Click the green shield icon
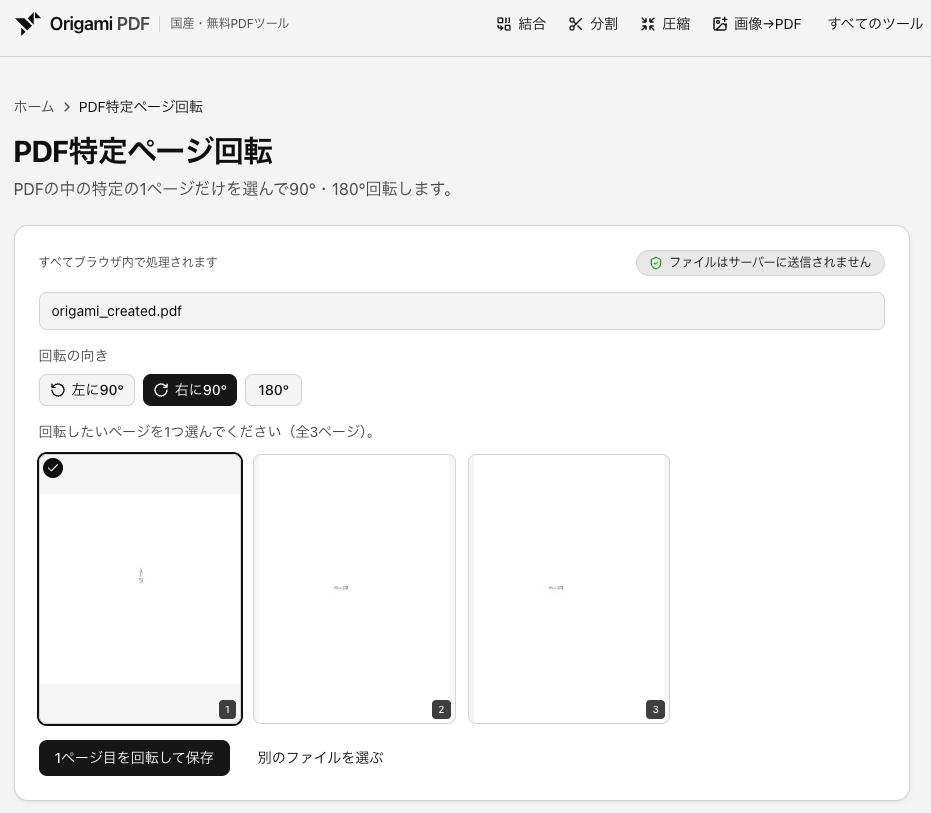The width and height of the screenshot is (931, 813). coord(656,262)
